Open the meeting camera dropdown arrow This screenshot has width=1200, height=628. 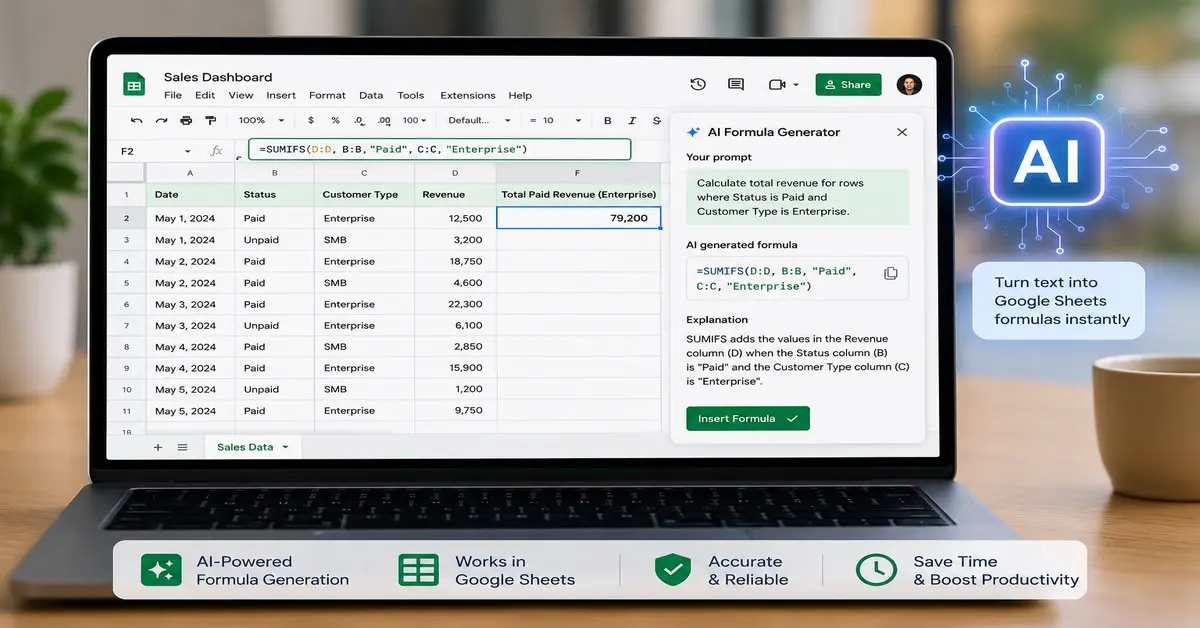(796, 85)
